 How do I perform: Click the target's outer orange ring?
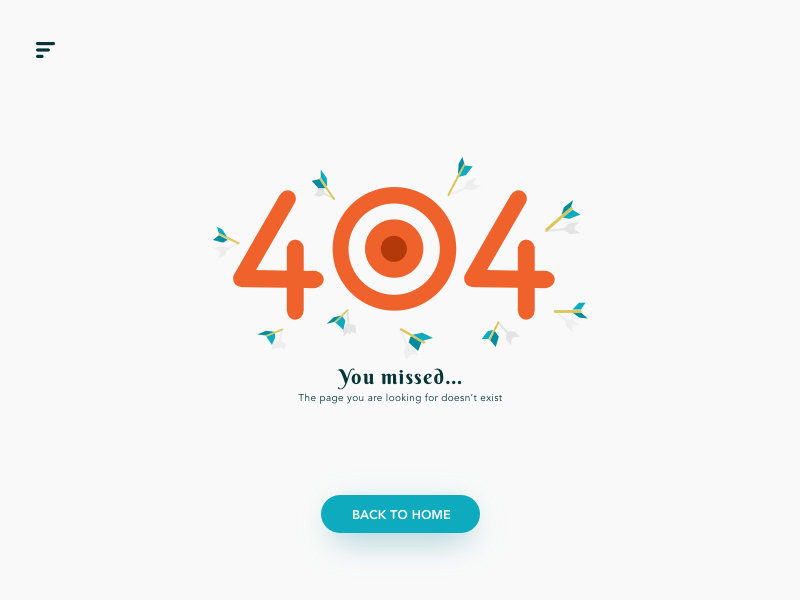394,194
